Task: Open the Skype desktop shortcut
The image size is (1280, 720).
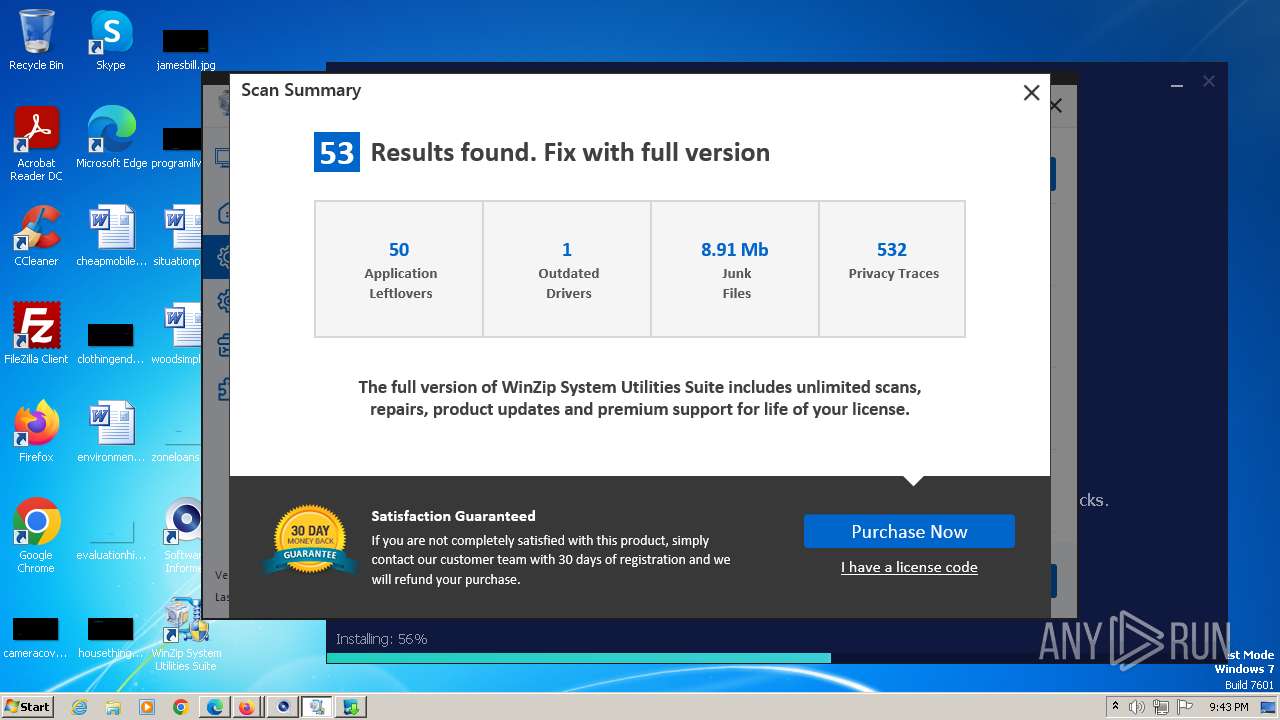Action: tap(111, 40)
